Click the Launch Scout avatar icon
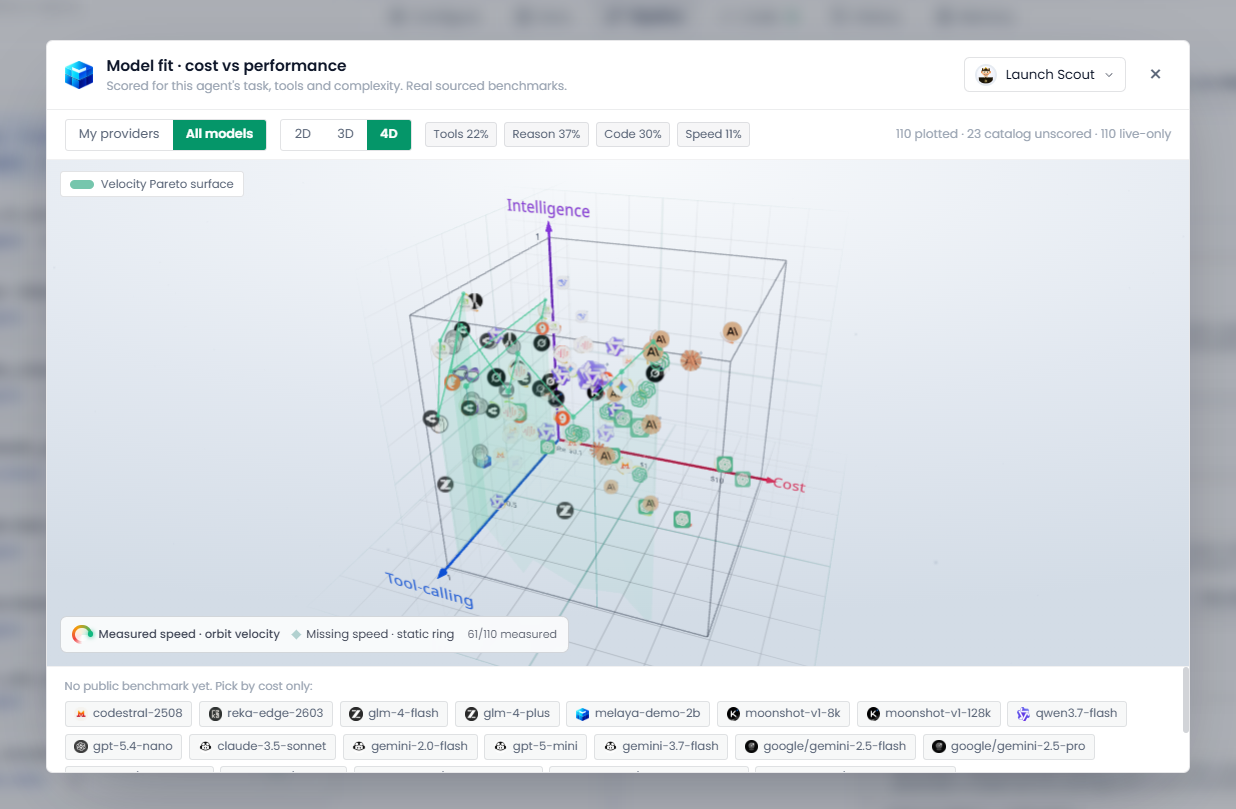1236x809 pixels. point(986,75)
